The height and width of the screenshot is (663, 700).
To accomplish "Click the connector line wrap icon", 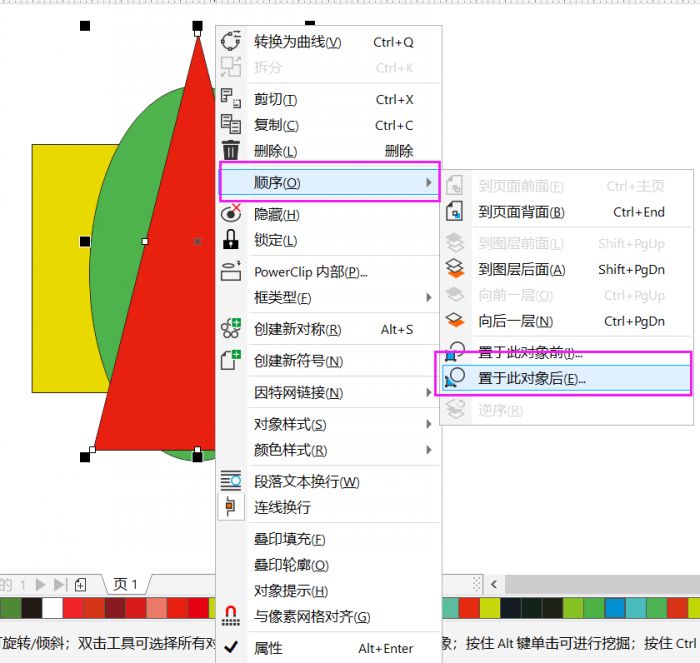I will click(x=231, y=507).
